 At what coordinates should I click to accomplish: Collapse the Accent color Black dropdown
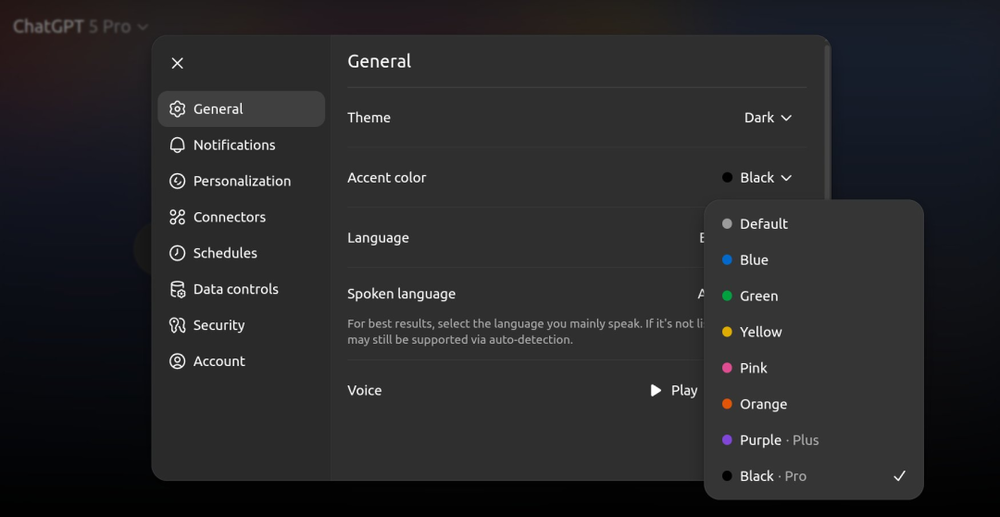tap(757, 178)
